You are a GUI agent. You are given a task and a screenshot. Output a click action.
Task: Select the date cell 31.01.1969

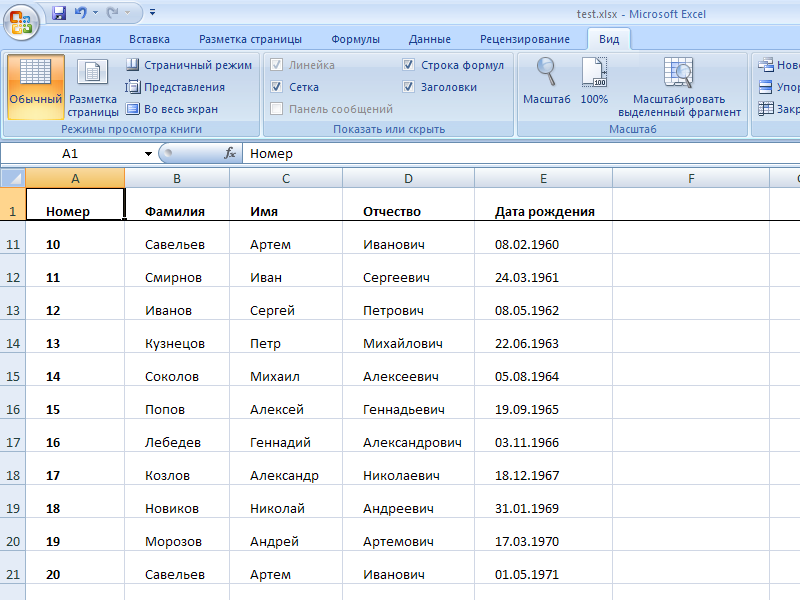tap(543, 502)
